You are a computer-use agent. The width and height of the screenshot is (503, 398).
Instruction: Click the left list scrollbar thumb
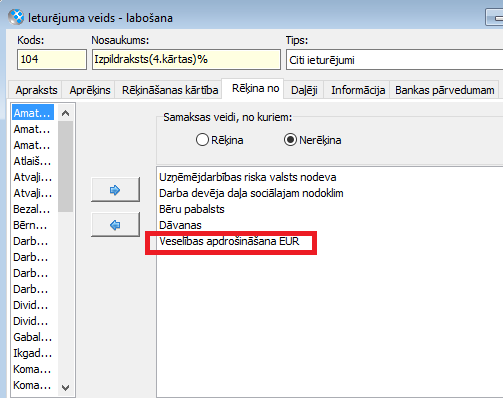coord(66,166)
